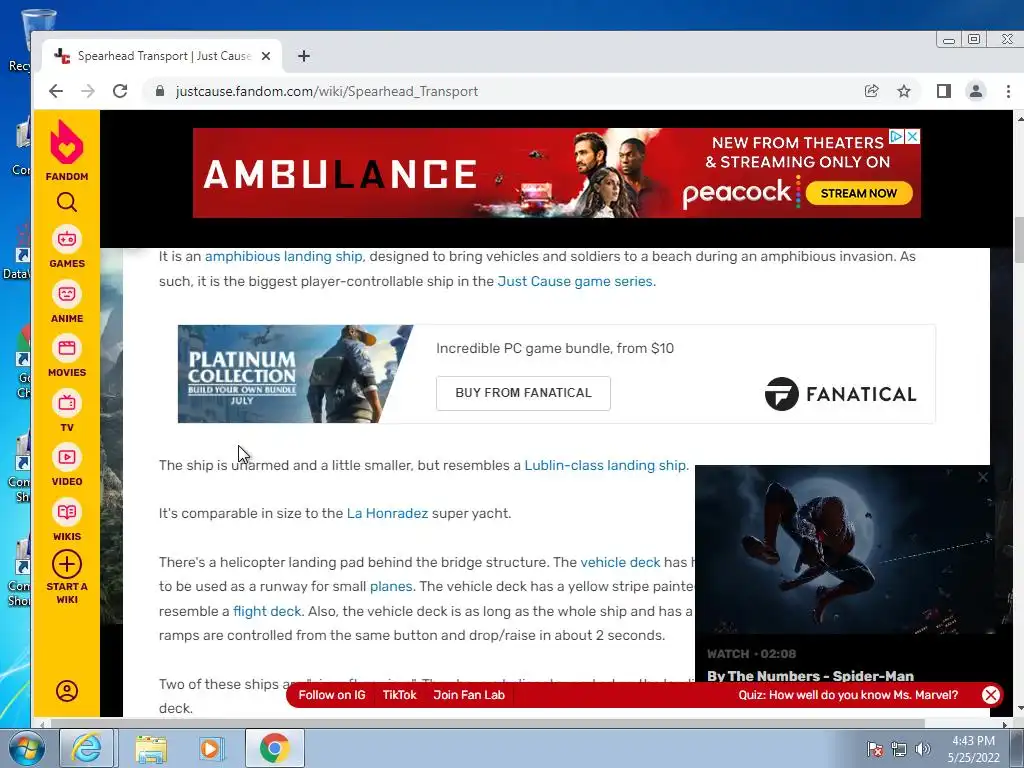The height and width of the screenshot is (768, 1024).
Task: Open Windows Media Player from taskbar
Action: [211, 748]
